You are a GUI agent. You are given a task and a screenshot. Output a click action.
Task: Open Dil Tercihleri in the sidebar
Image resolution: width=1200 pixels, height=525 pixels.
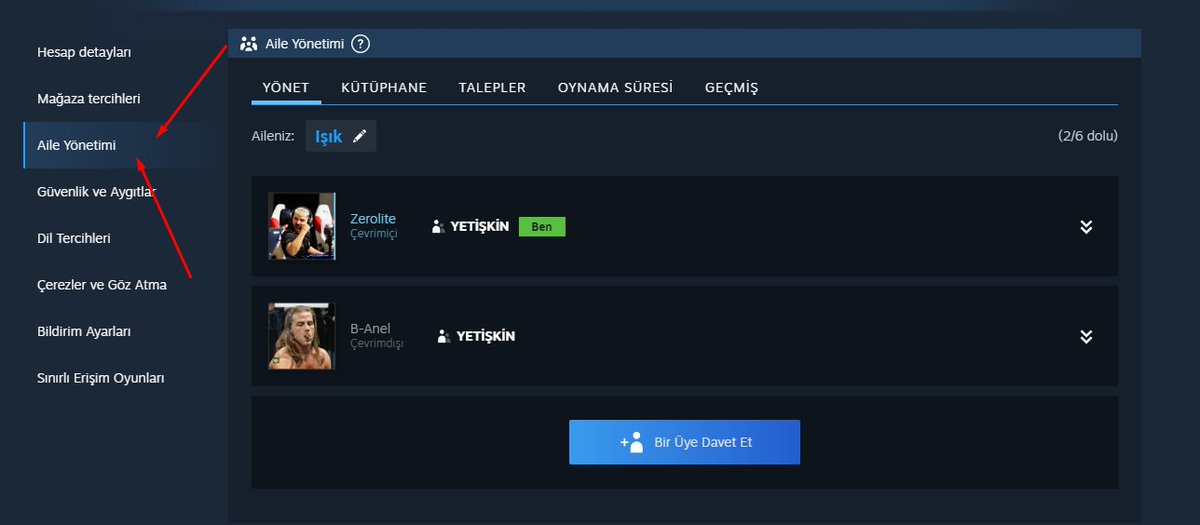tap(73, 239)
